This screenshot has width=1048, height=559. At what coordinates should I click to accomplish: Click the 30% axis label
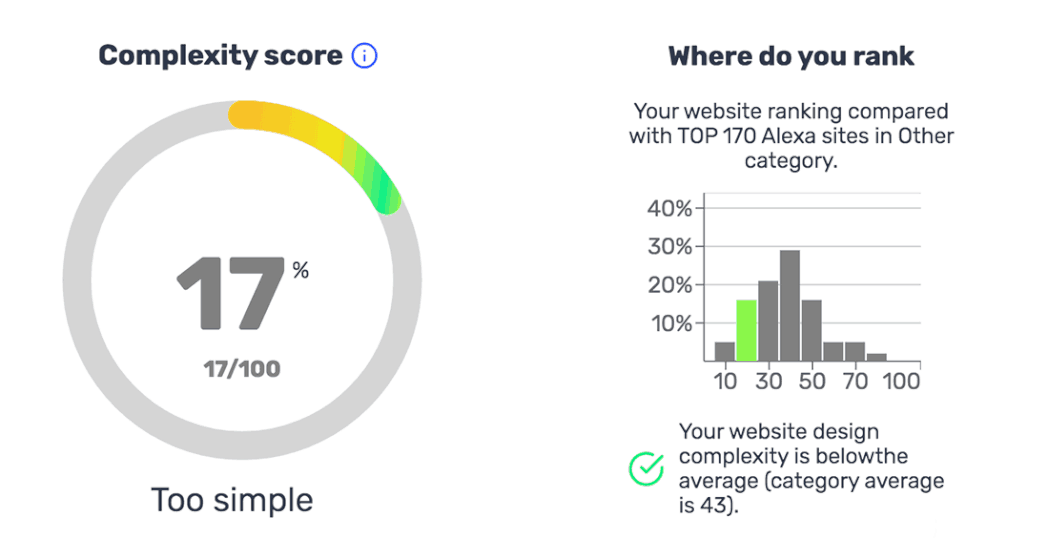[x=669, y=247]
